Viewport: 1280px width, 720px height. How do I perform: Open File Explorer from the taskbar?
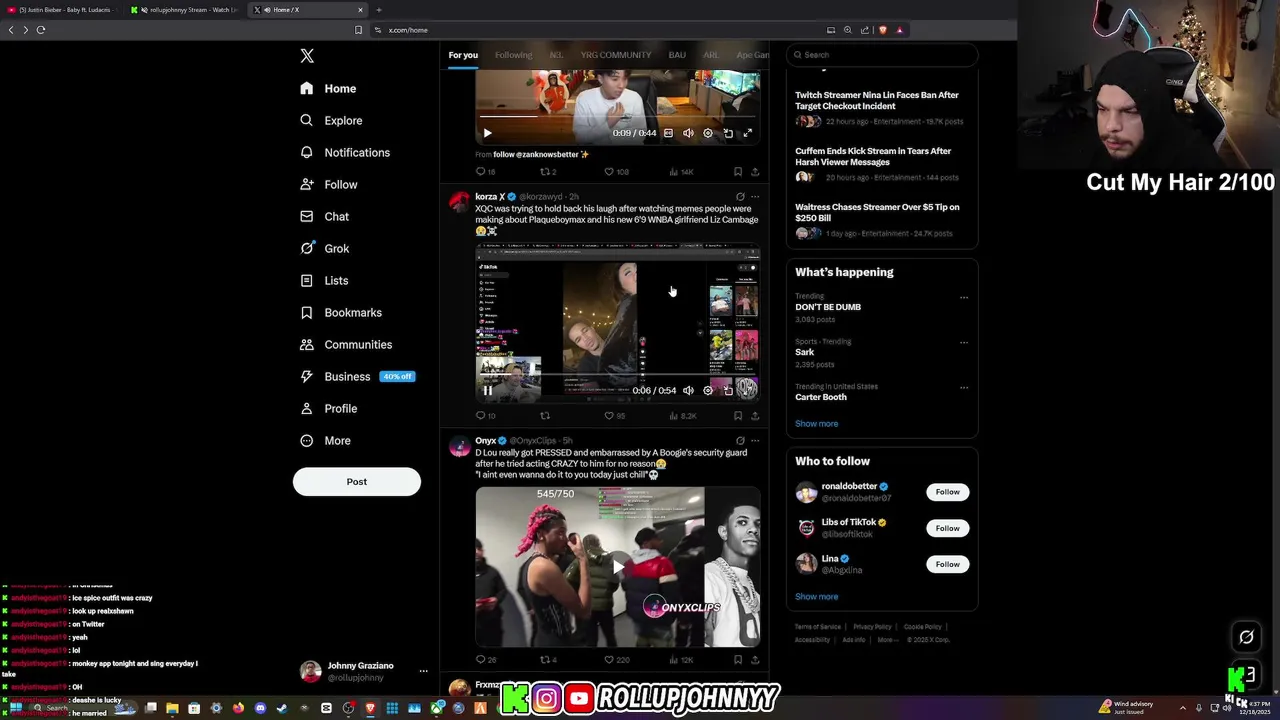[x=172, y=708]
